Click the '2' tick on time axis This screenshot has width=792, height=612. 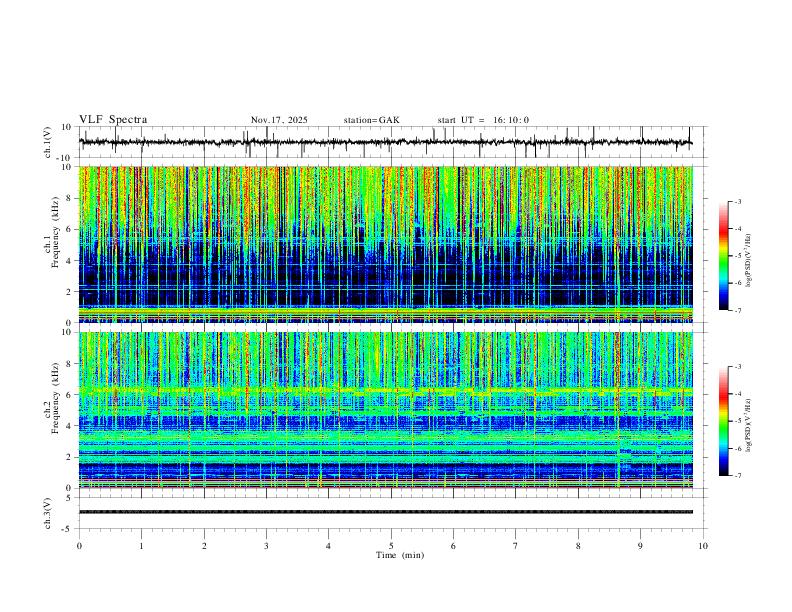[204, 546]
